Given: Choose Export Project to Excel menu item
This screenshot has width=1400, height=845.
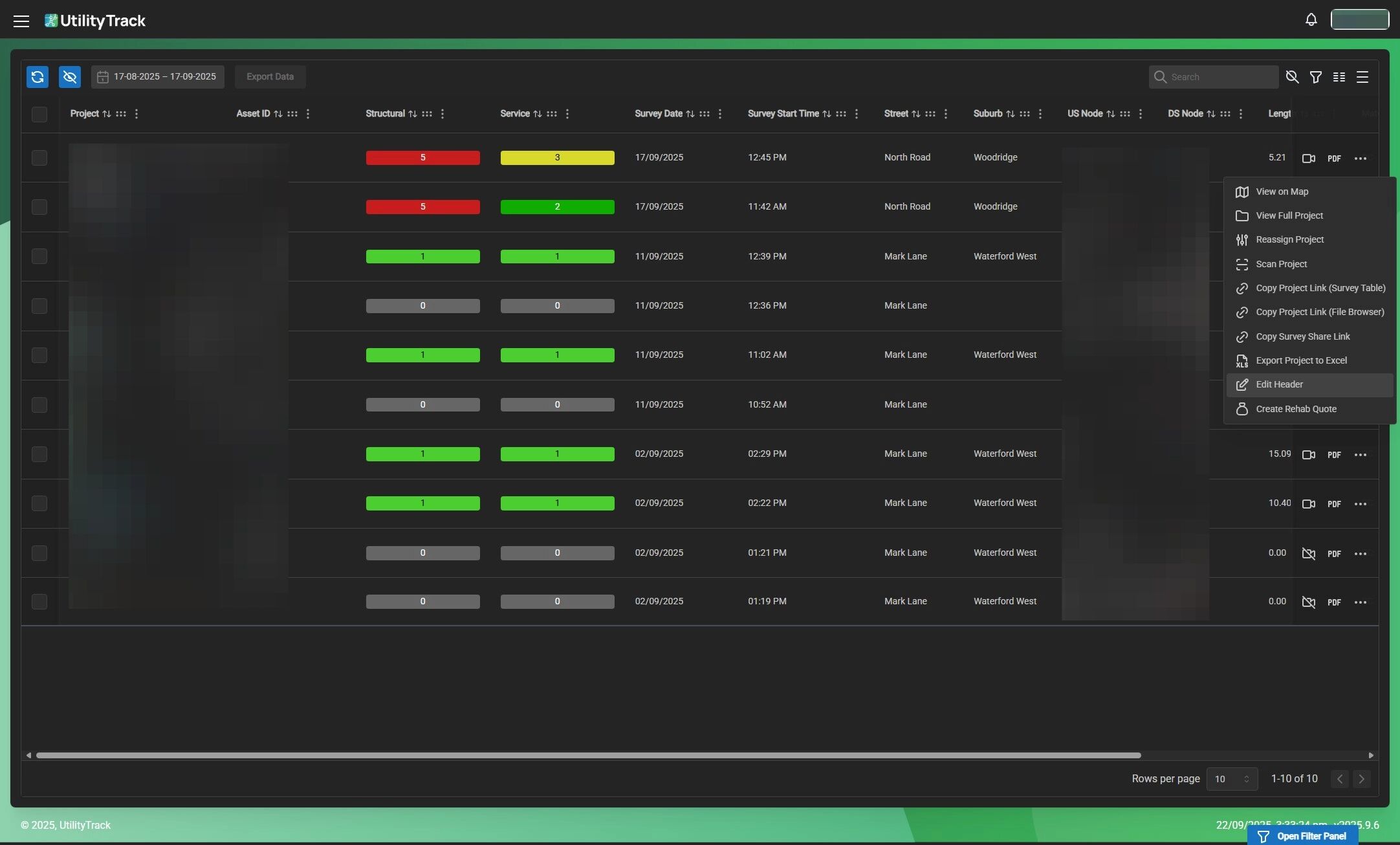Looking at the screenshot, I should (1301, 361).
